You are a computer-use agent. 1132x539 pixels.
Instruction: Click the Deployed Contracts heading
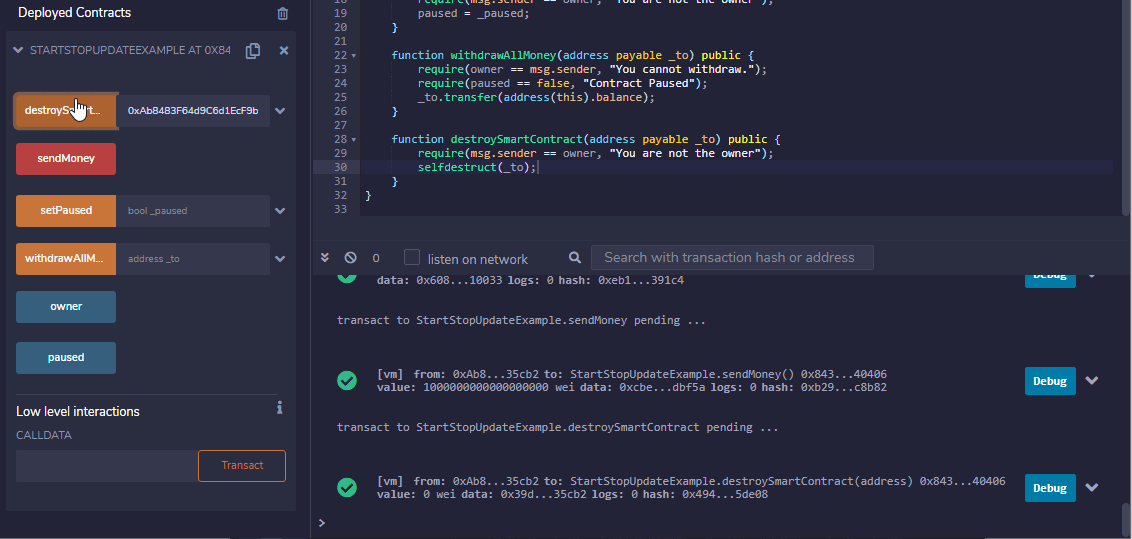tap(74, 13)
